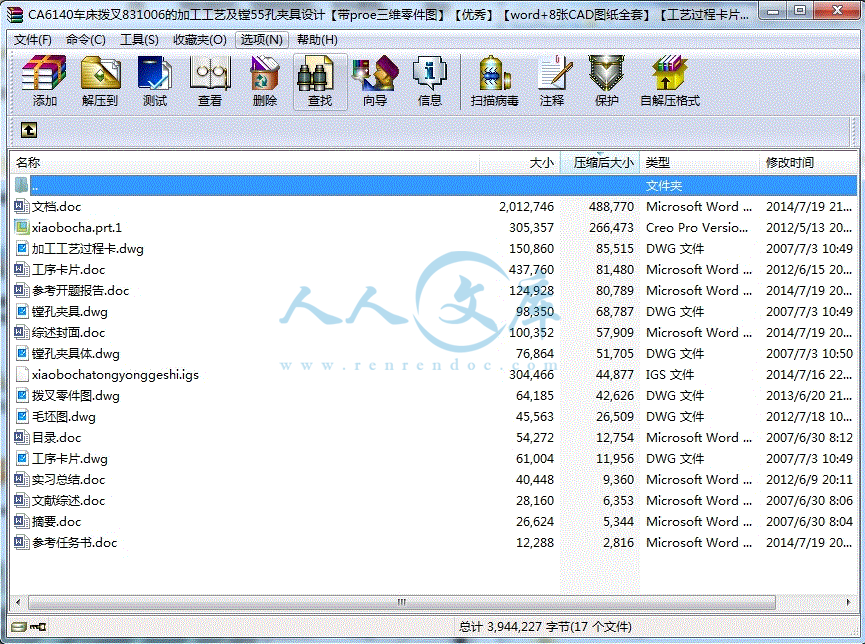Viewport: 865px width, 644px height.
Task: Sort by the 名称 column header
Action: (244, 162)
